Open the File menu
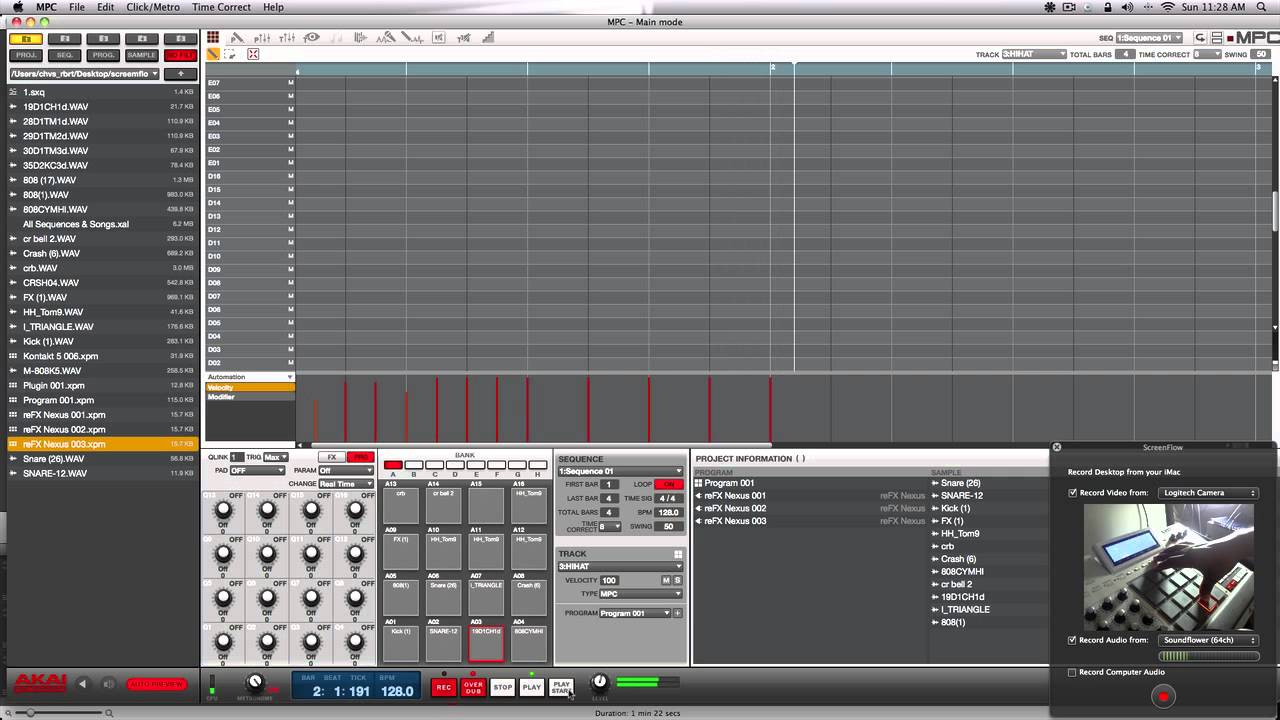Image resolution: width=1280 pixels, height=720 pixels. click(77, 7)
